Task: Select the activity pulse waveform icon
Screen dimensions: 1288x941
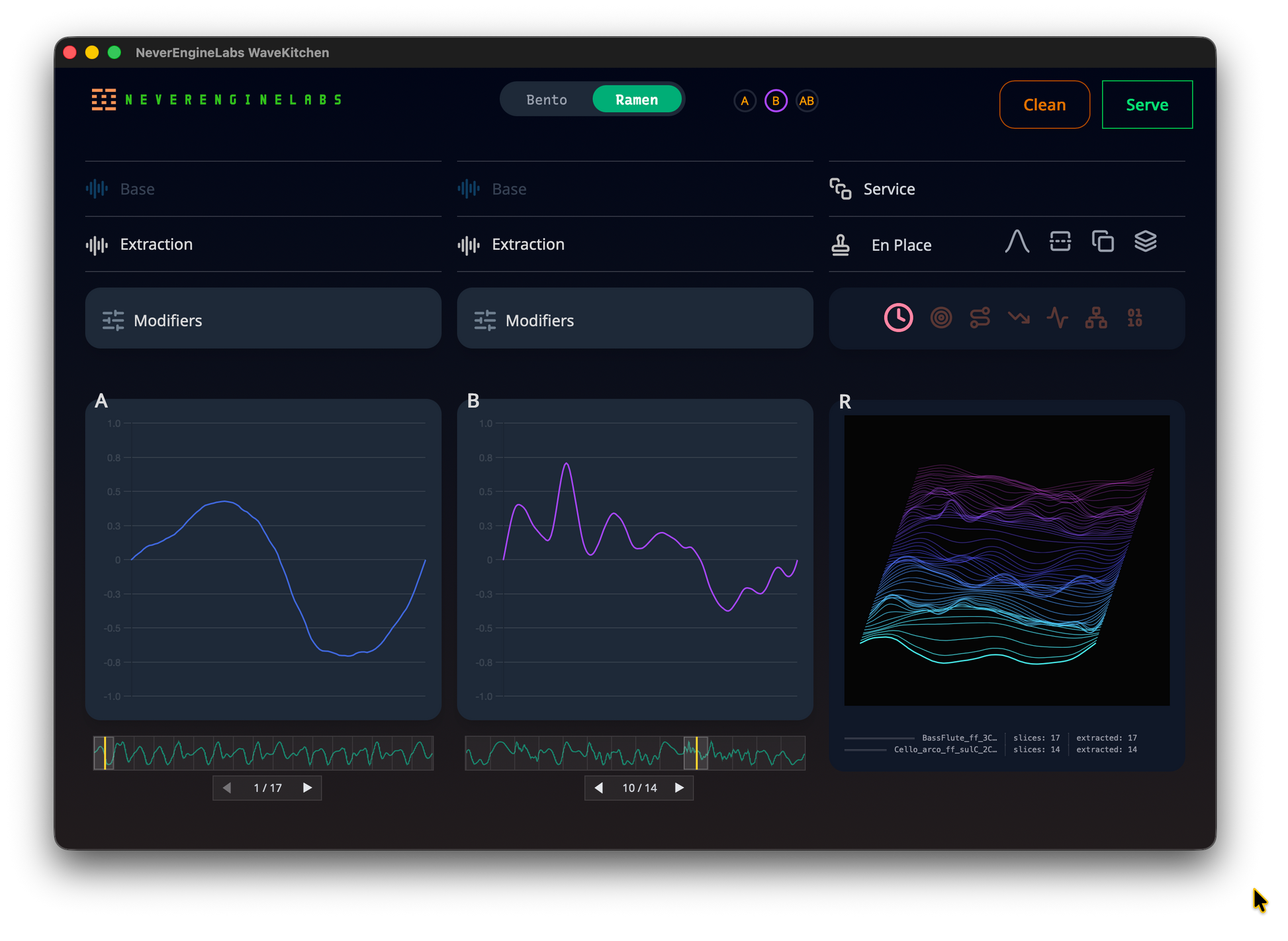Action: (1057, 318)
